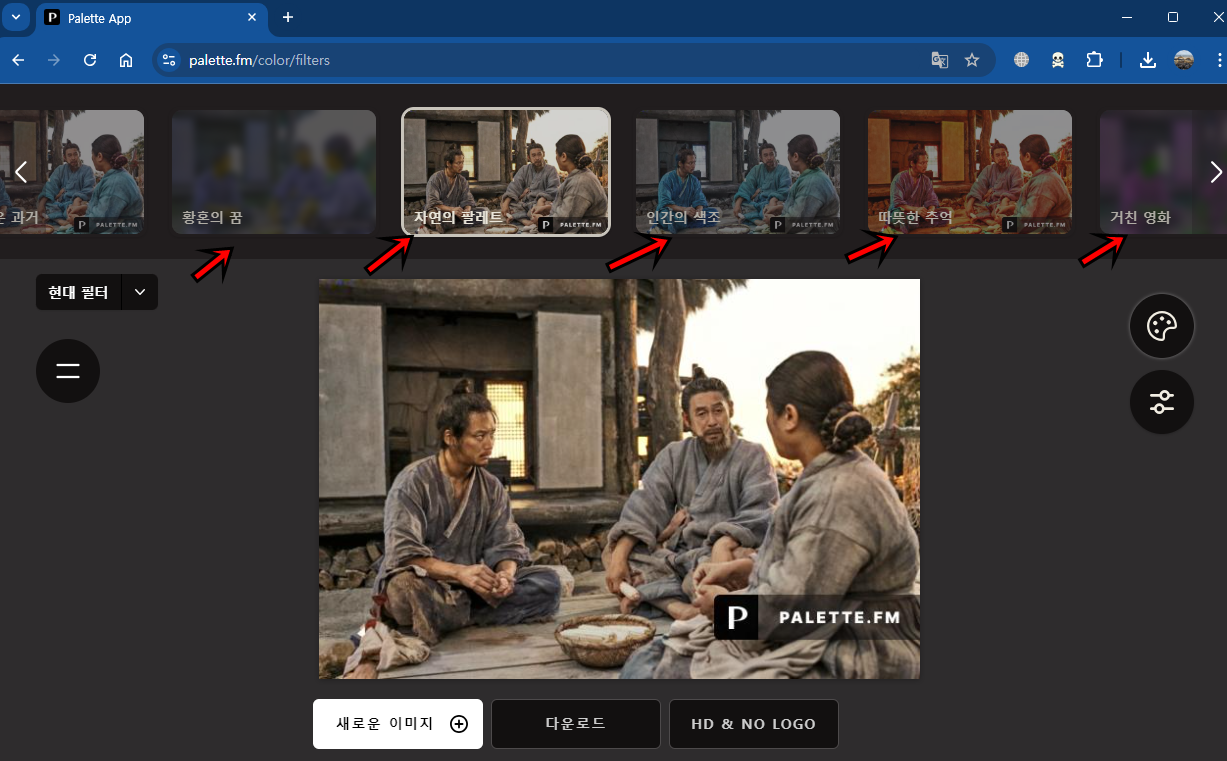Open a new browser tab
Viewport: 1227px width, 761px height.
[288, 18]
